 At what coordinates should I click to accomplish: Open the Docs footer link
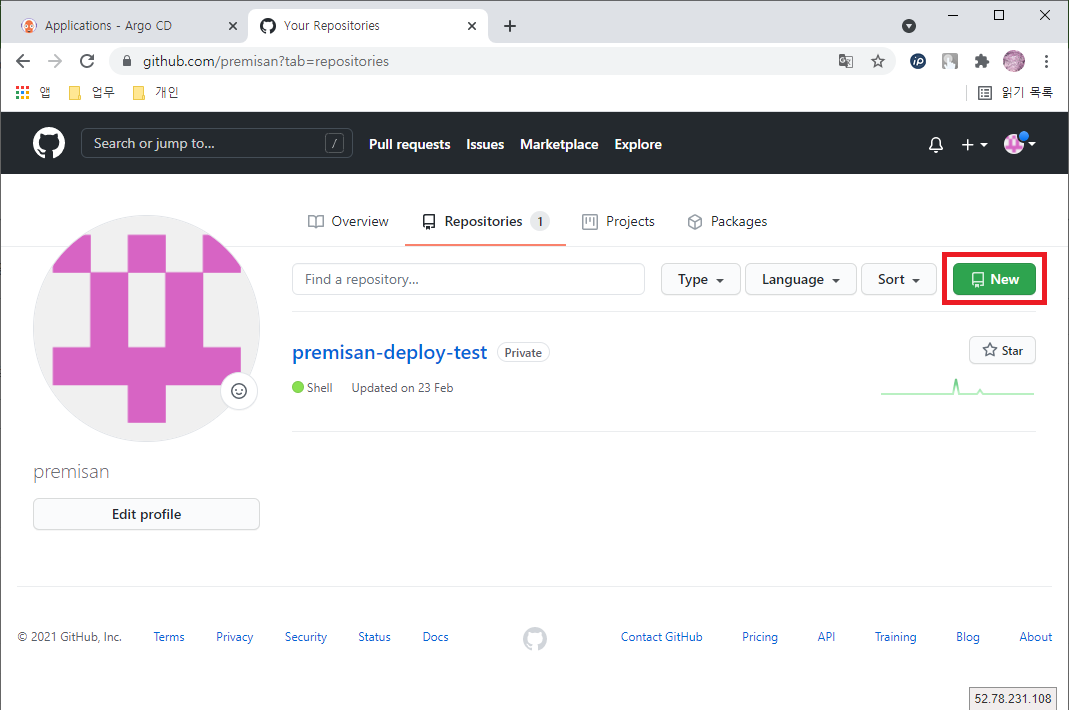point(436,637)
